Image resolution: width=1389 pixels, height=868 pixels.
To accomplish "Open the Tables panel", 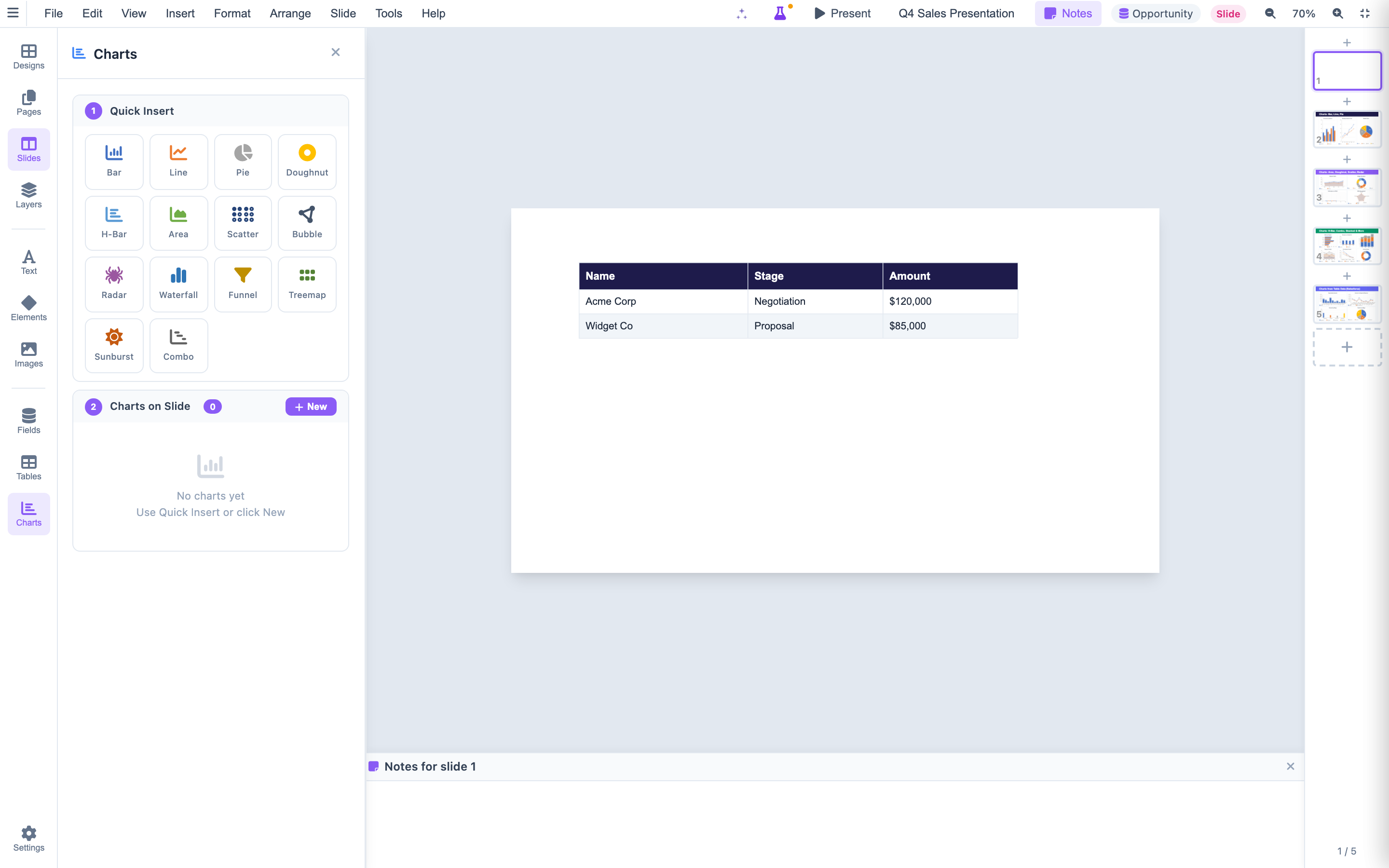I will [28, 466].
